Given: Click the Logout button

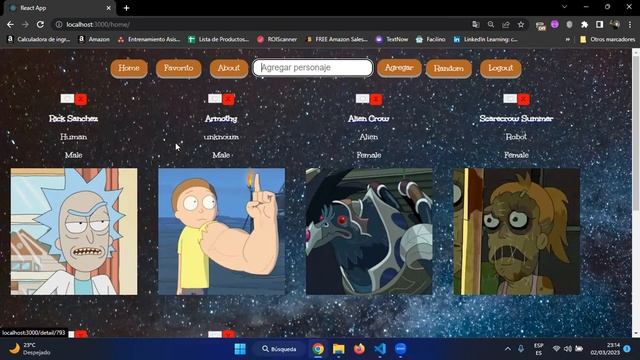Looking at the screenshot, I should pyautogui.click(x=500, y=68).
